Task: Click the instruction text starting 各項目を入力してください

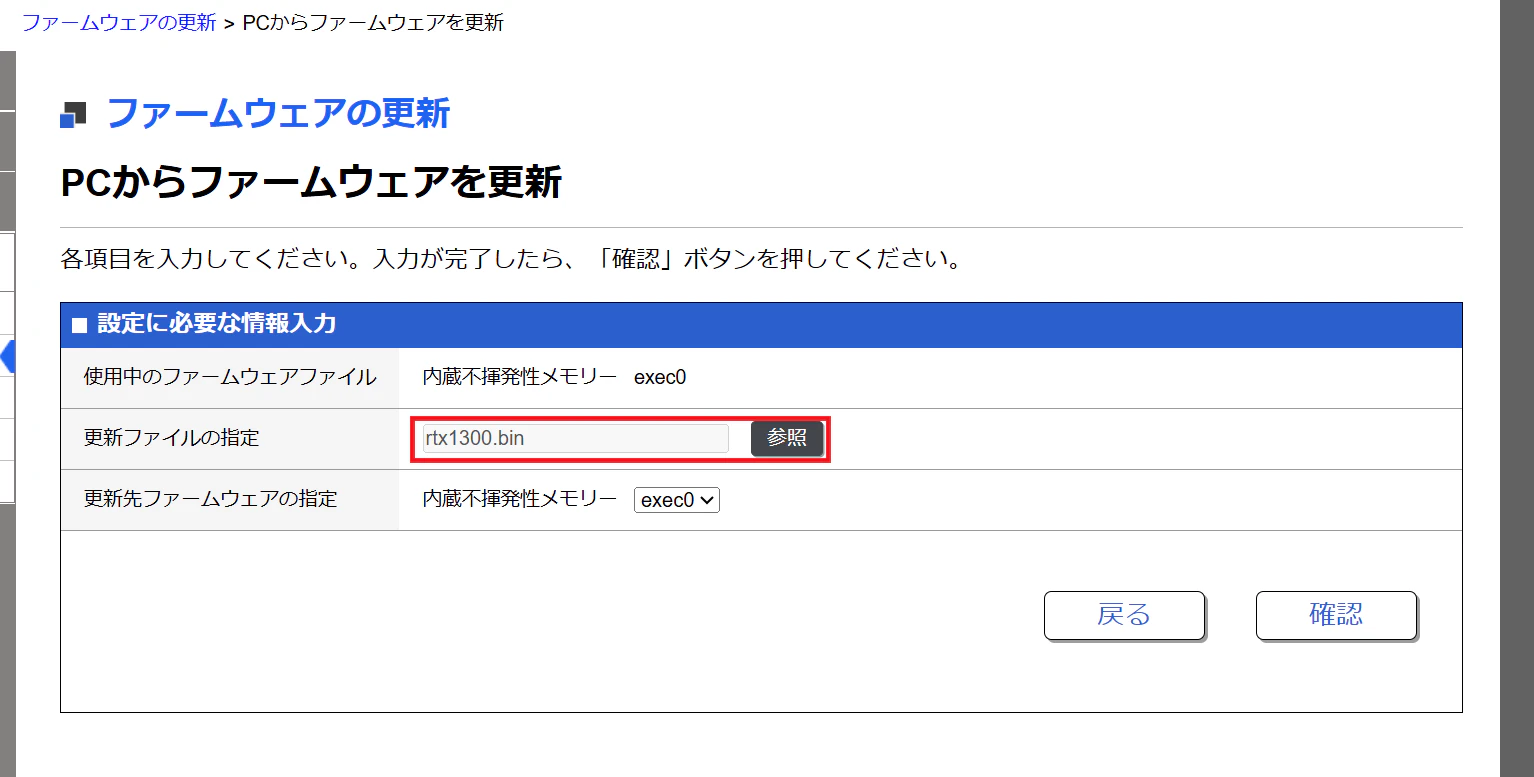Action: point(511,261)
